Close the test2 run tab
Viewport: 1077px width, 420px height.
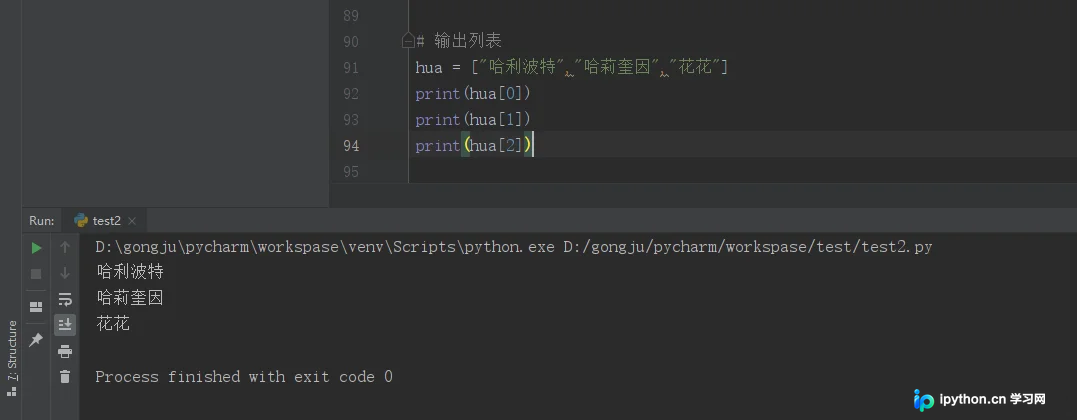pos(132,221)
